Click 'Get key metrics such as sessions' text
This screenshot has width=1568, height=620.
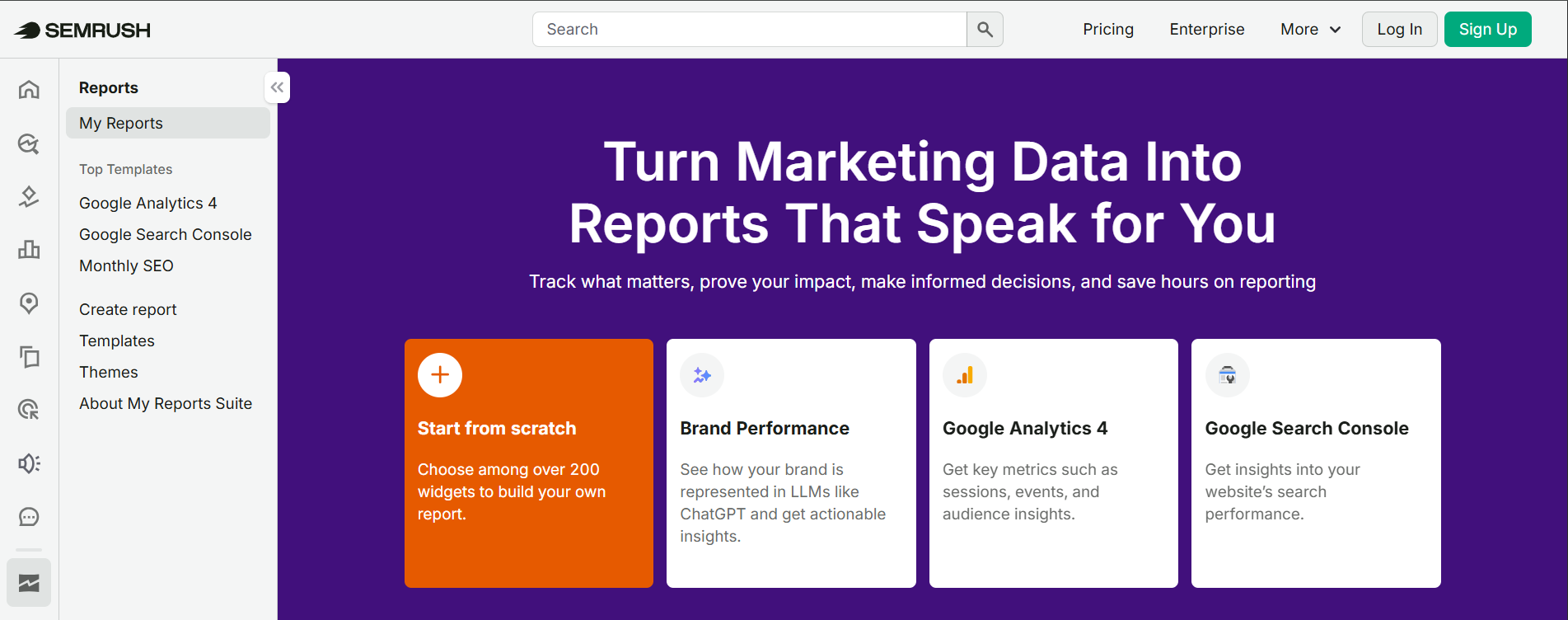(1030, 491)
